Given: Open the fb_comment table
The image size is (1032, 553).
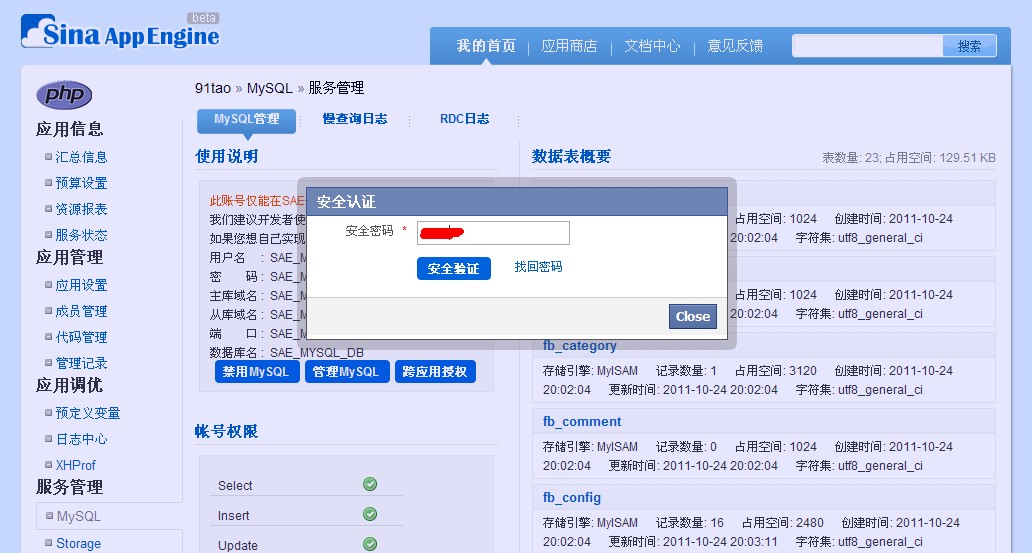Looking at the screenshot, I should pos(582,422).
